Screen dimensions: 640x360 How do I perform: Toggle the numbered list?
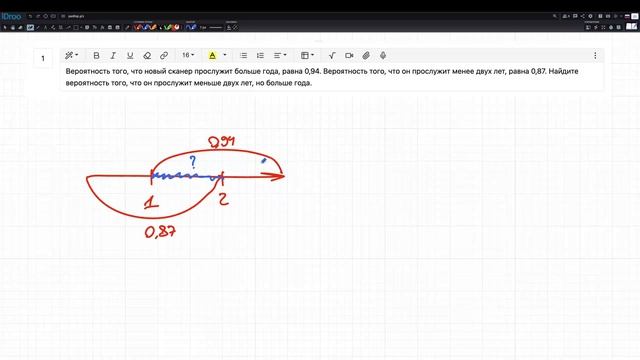point(260,56)
